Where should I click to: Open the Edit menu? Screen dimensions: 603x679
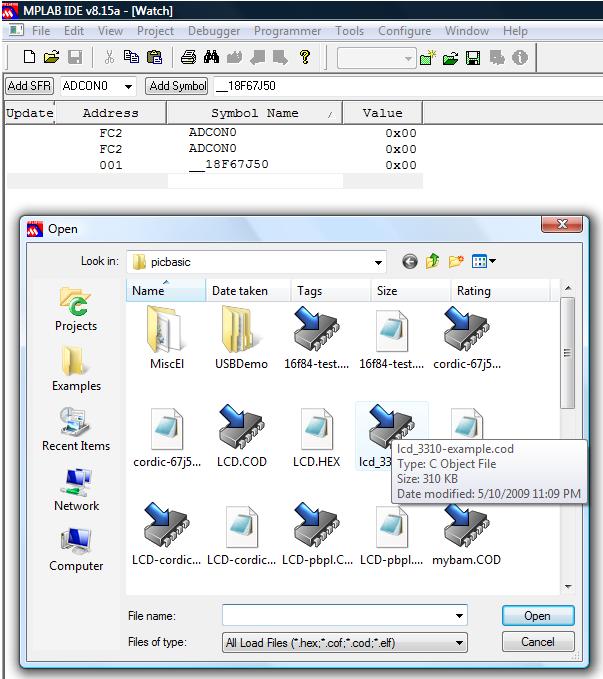(x=74, y=31)
